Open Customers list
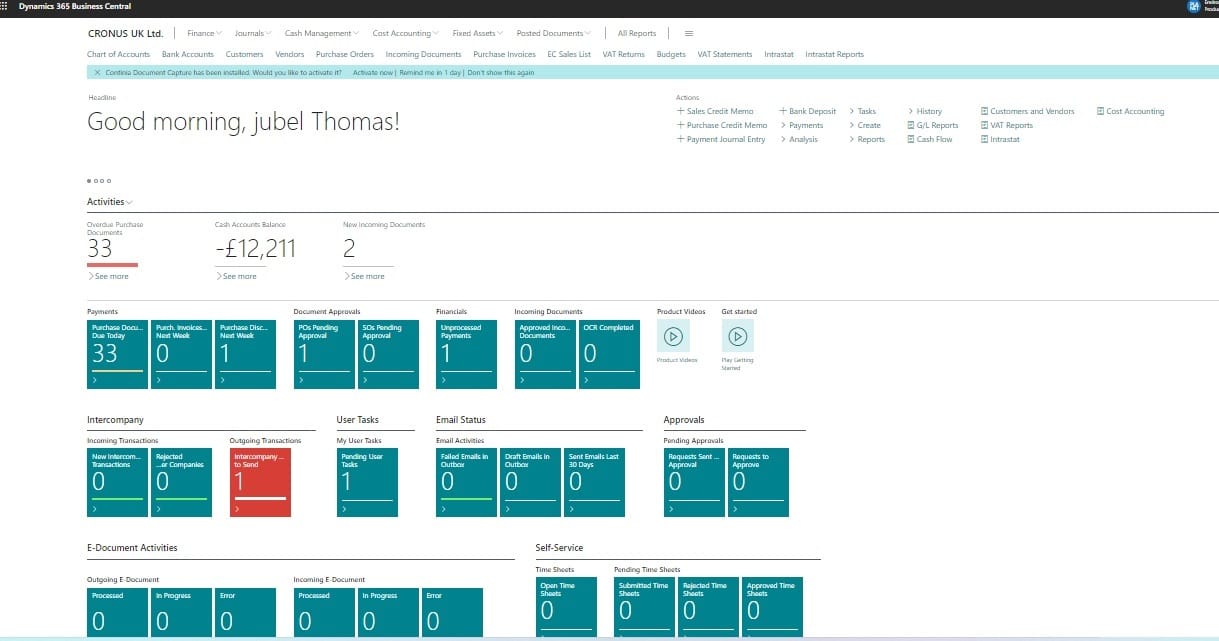 [x=245, y=54]
